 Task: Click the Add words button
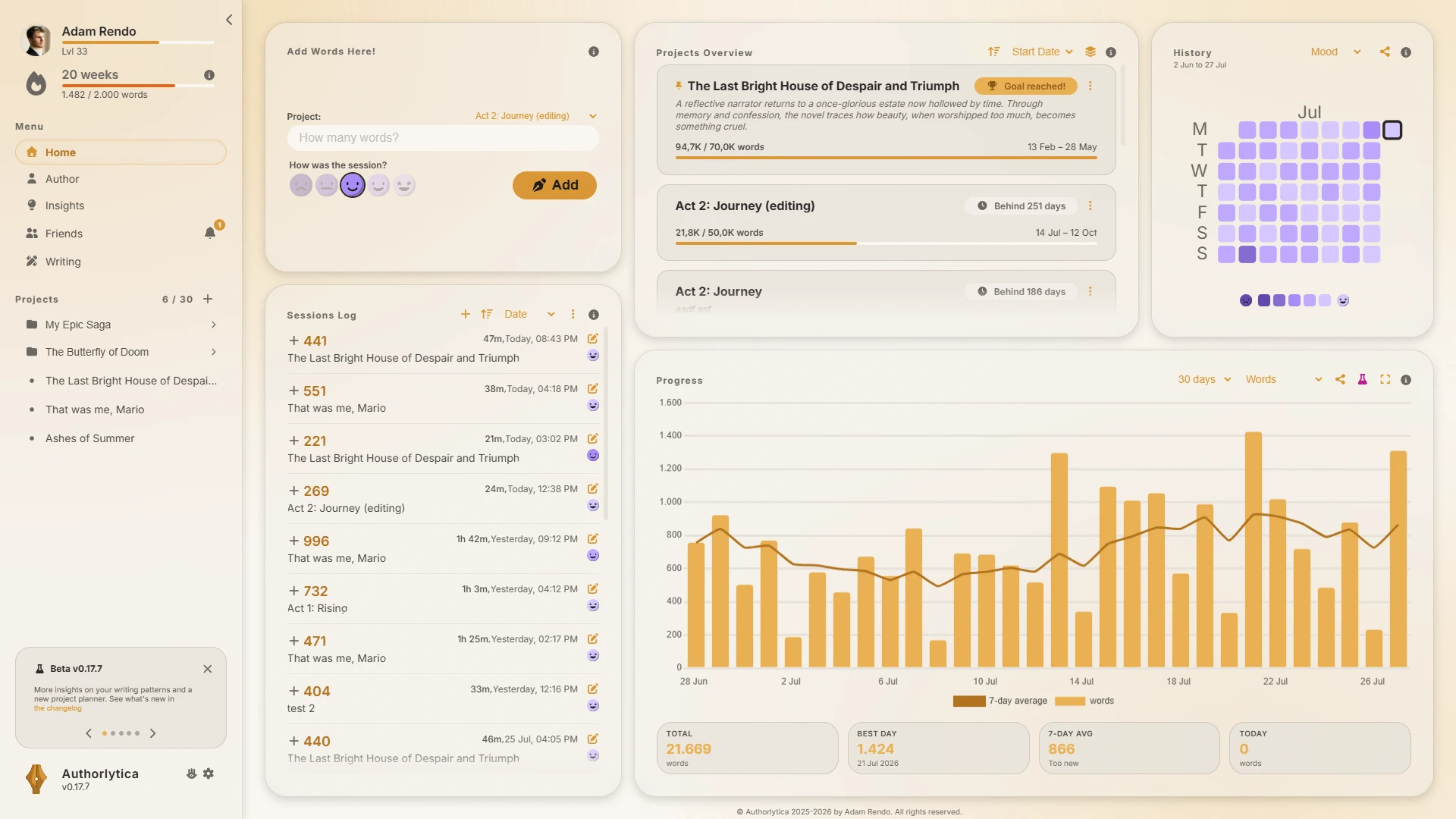[x=554, y=185]
